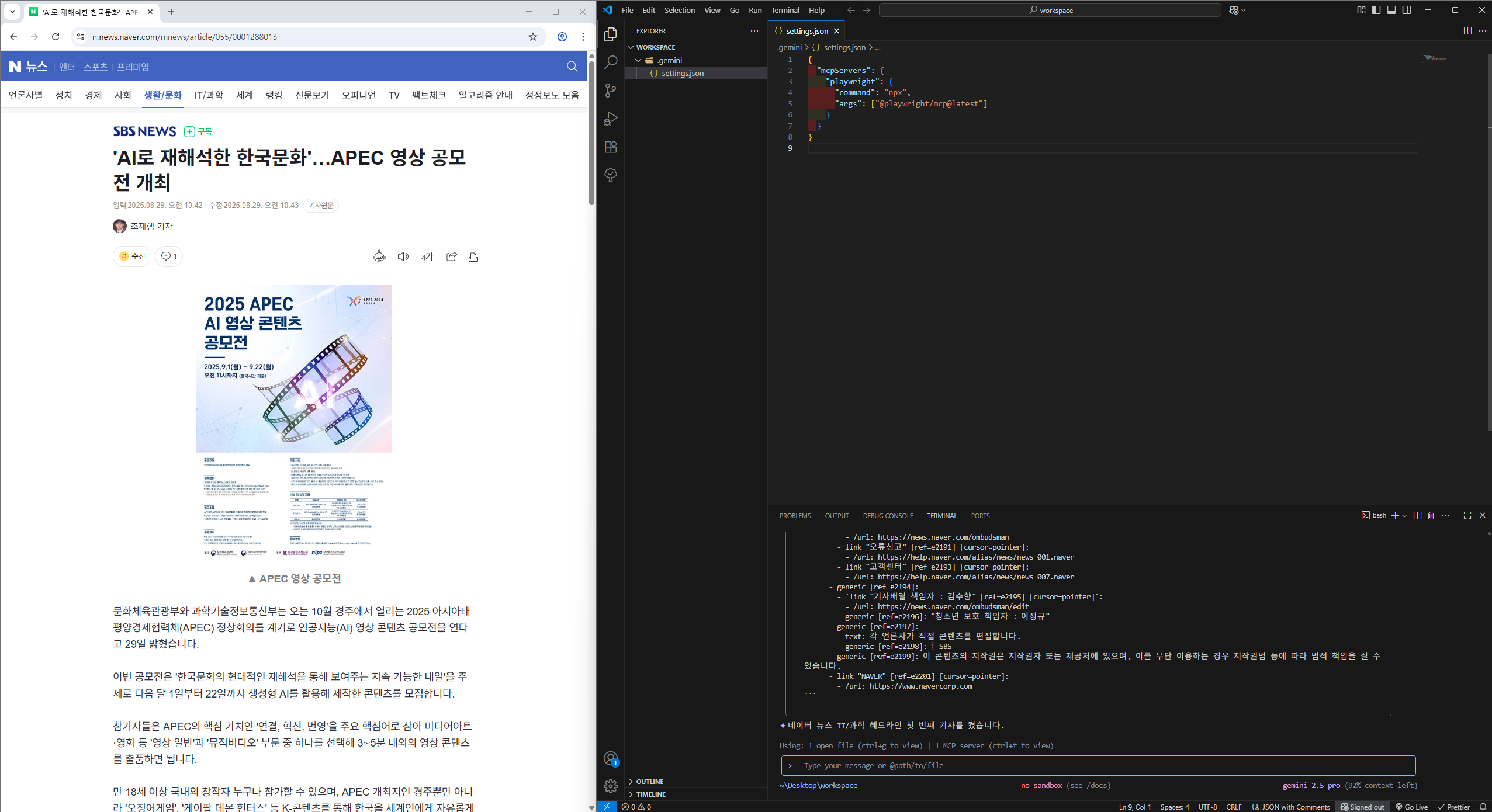Open the Search view in the activity bar
The height and width of the screenshot is (812, 1492).
[x=611, y=63]
